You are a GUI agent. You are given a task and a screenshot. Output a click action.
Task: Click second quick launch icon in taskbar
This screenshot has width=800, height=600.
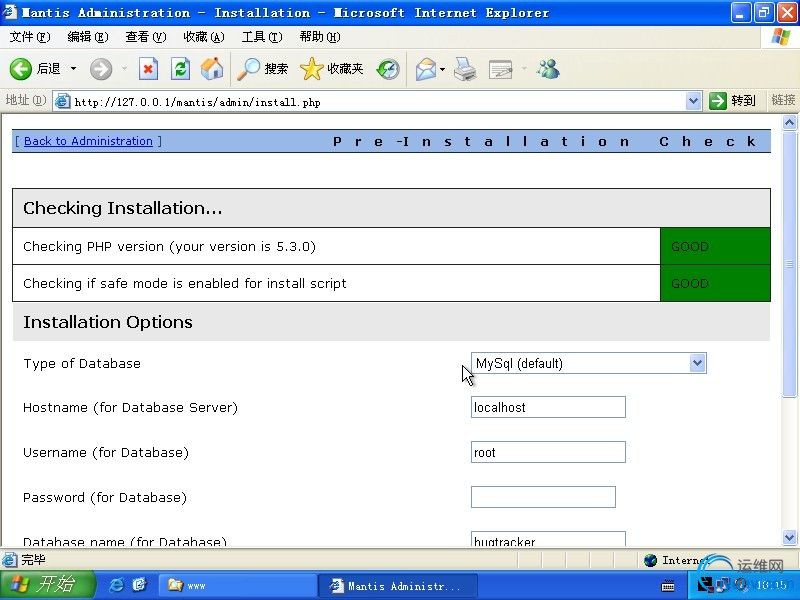click(139, 585)
